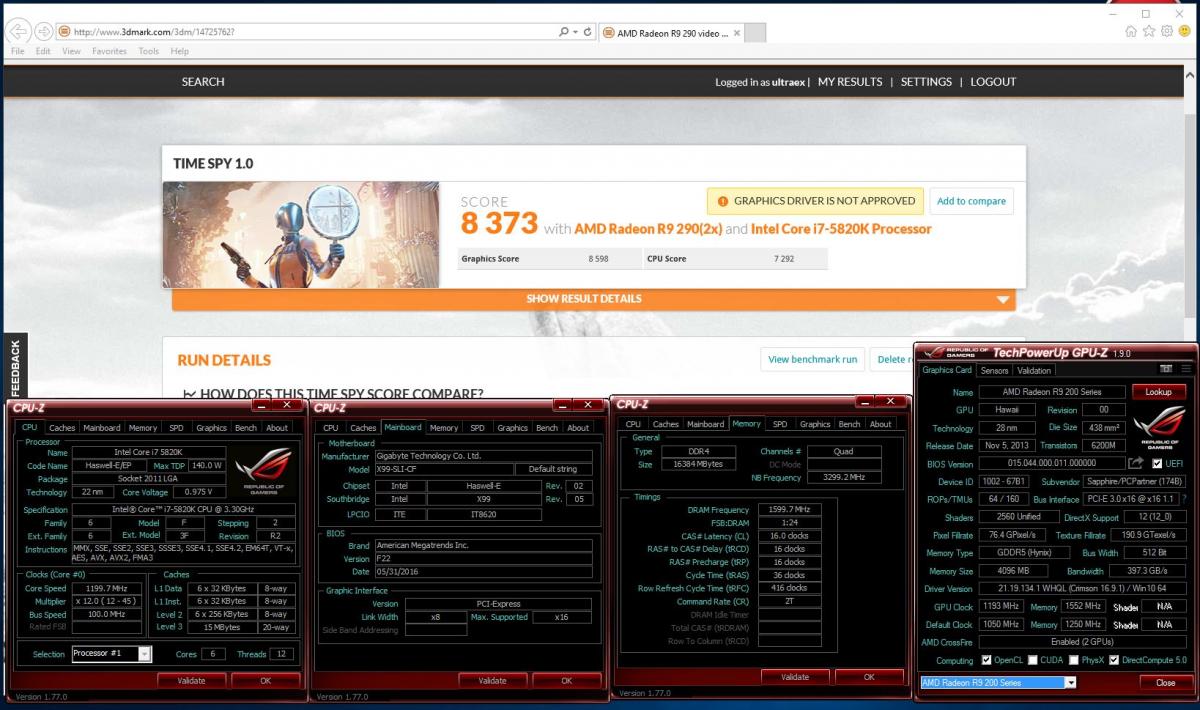Viewport: 1200px width, 710px height.
Task: Click the ROG logo in CPU-Z CPU window
Action: tap(265, 470)
